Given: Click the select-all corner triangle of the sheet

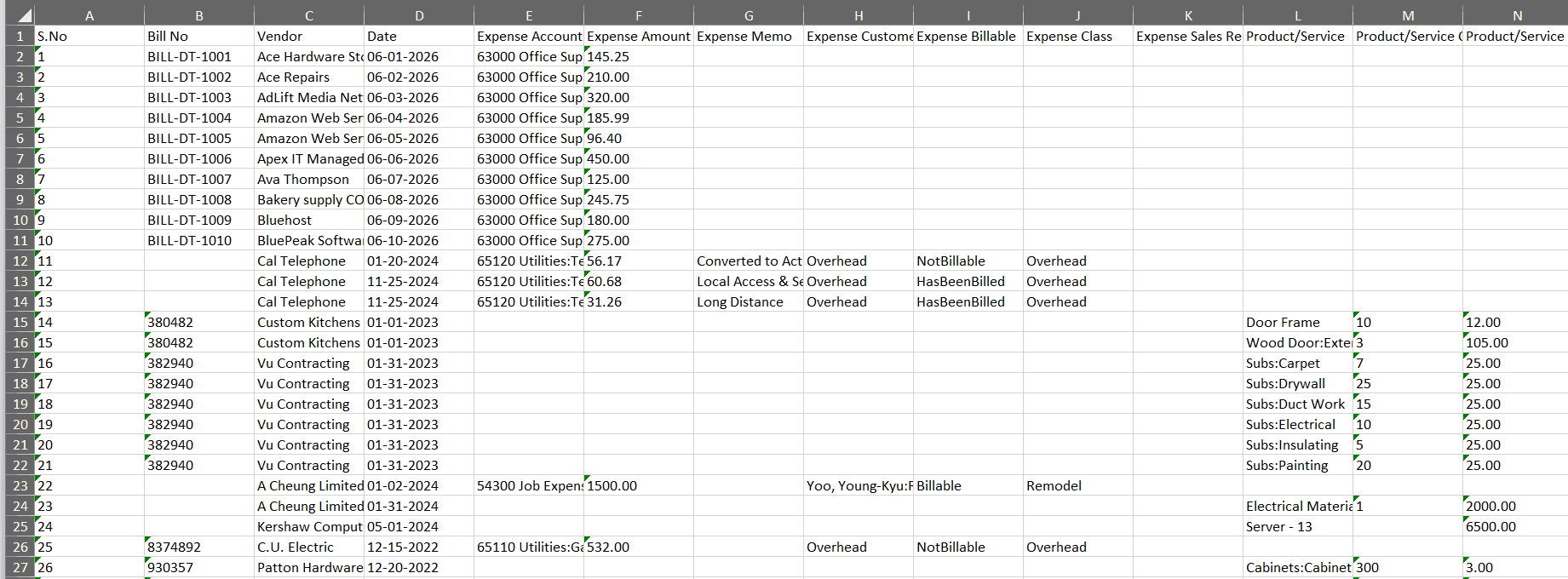Looking at the screenshot, I should pos(24,15).
